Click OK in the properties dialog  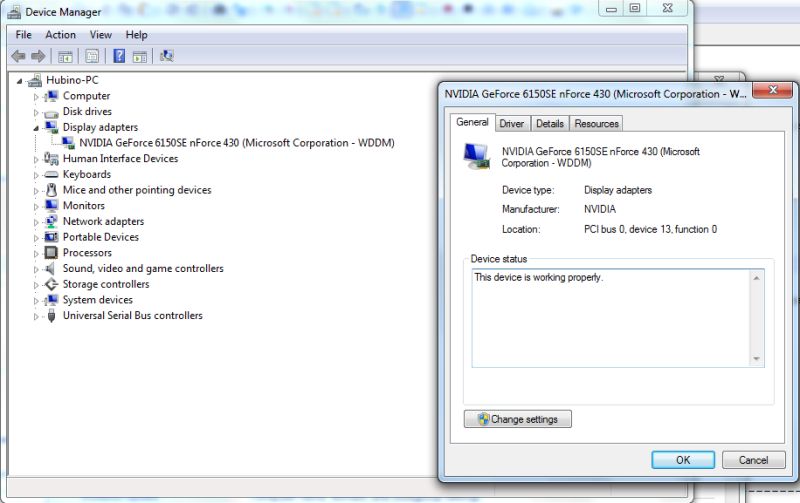[x=683, y=460]
